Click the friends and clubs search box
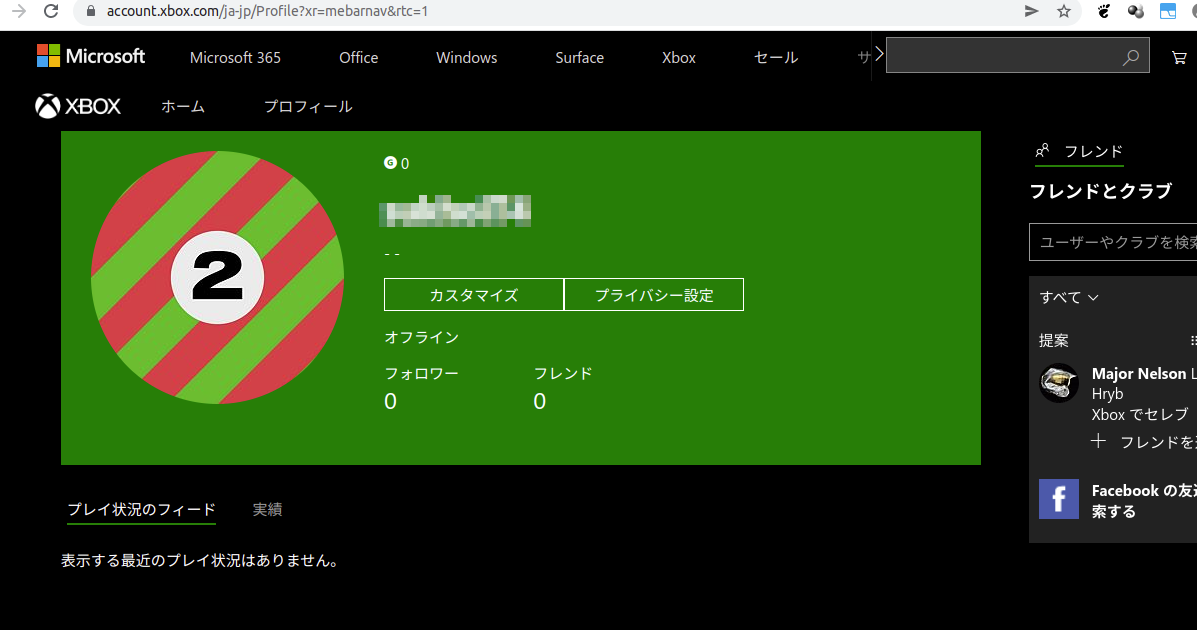This screenshot has width=1197, height=630. click(x=1113, y=242)
